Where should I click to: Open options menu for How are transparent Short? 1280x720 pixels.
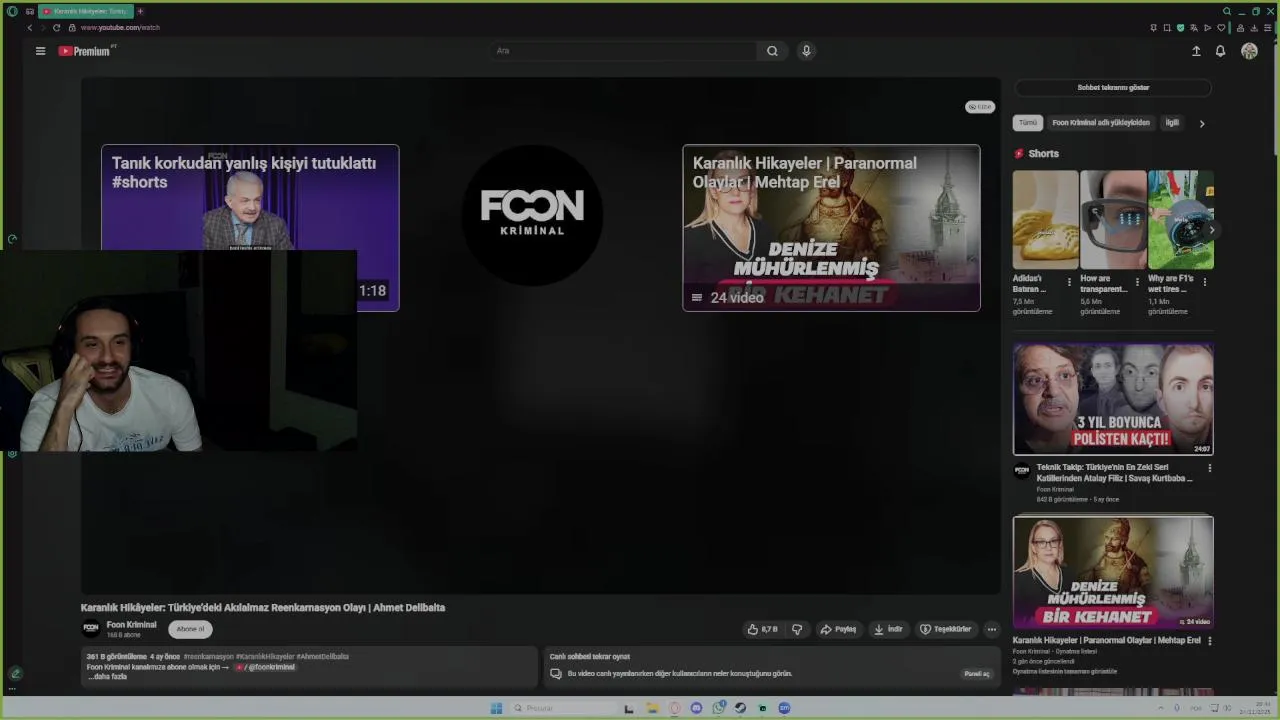(x=1137, y=283)
